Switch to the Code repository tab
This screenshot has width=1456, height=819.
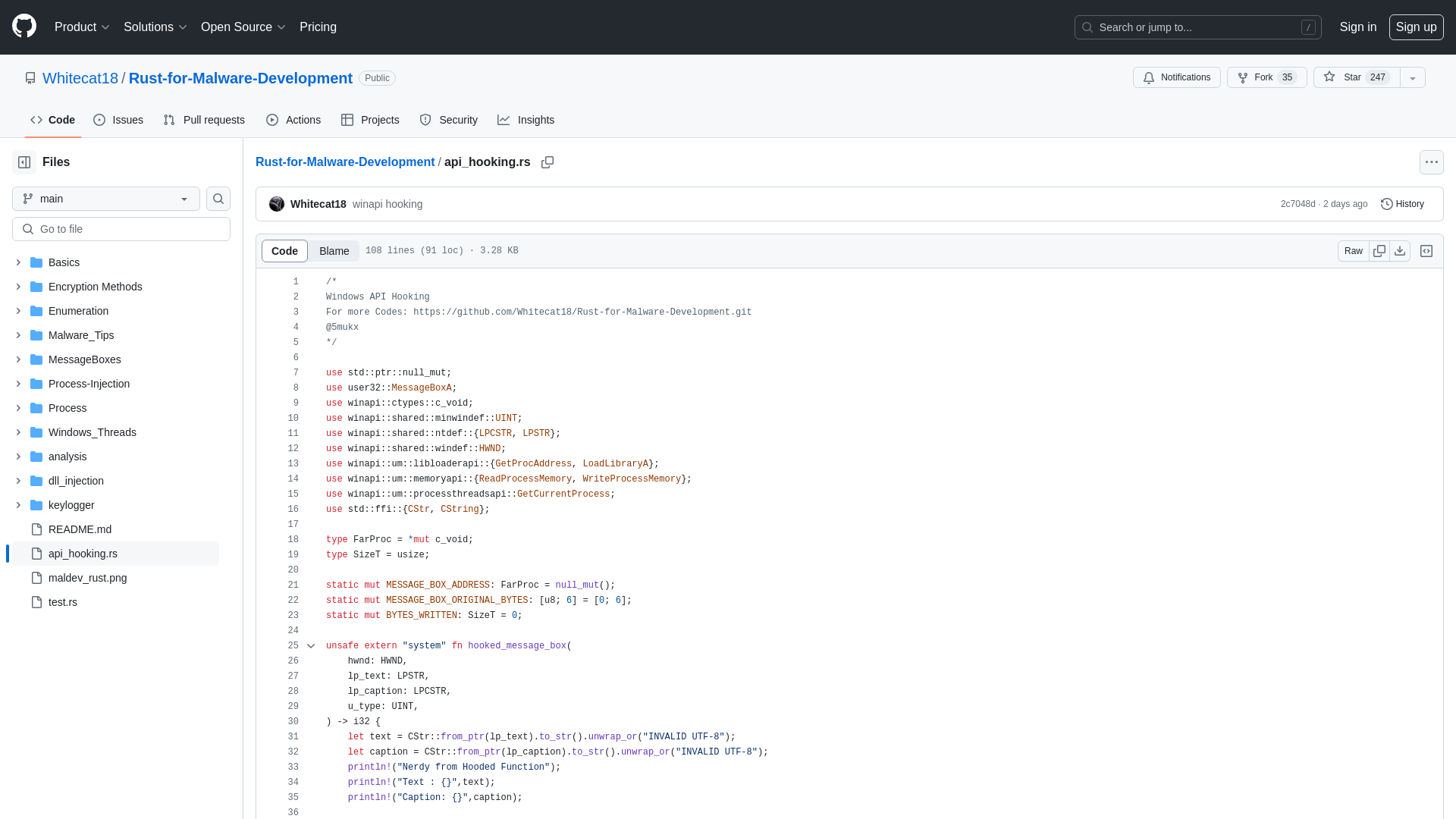click(x=53, y=120)
